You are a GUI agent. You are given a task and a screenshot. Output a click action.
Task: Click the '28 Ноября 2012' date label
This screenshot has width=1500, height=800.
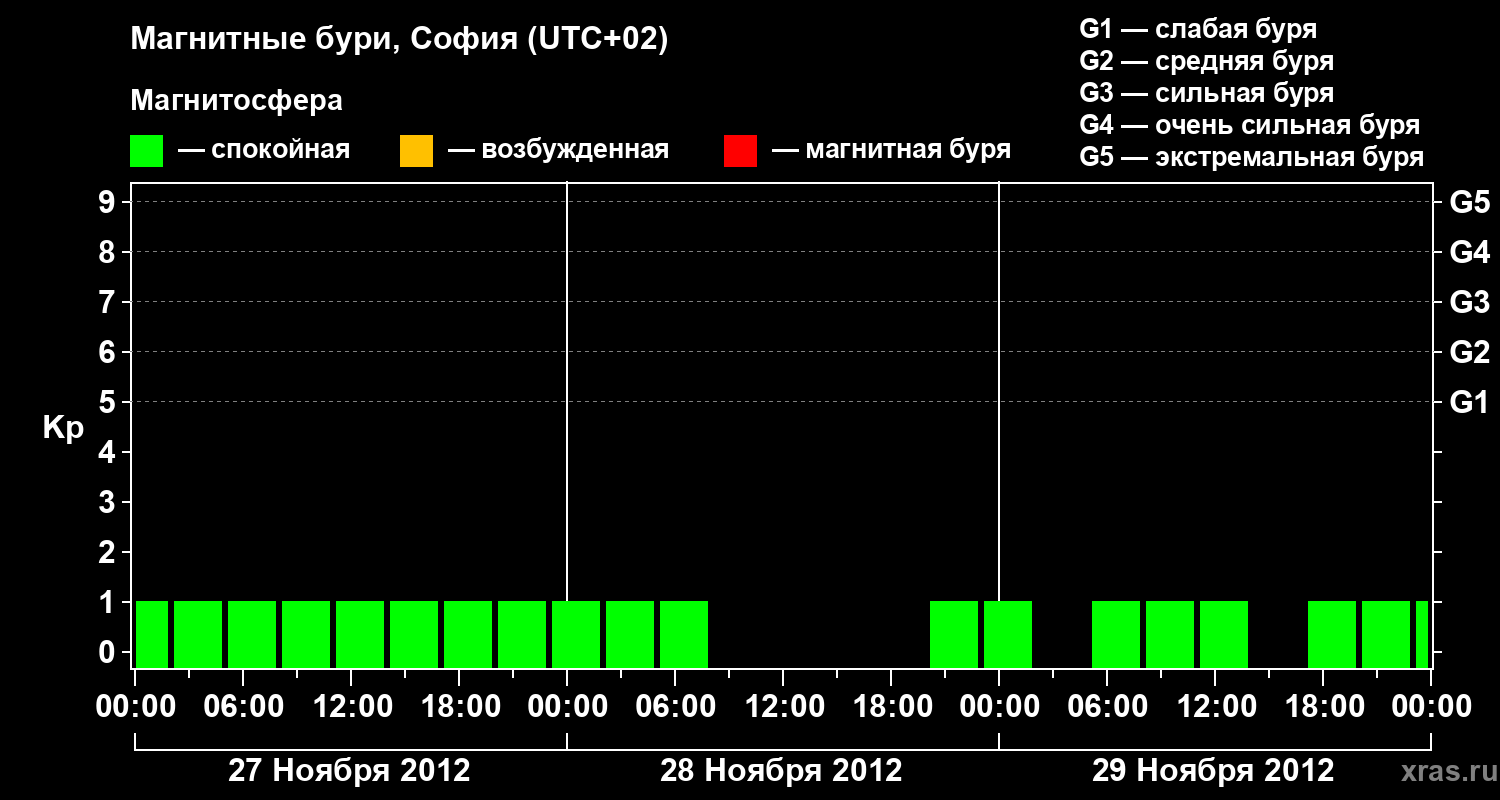(781, 770)
